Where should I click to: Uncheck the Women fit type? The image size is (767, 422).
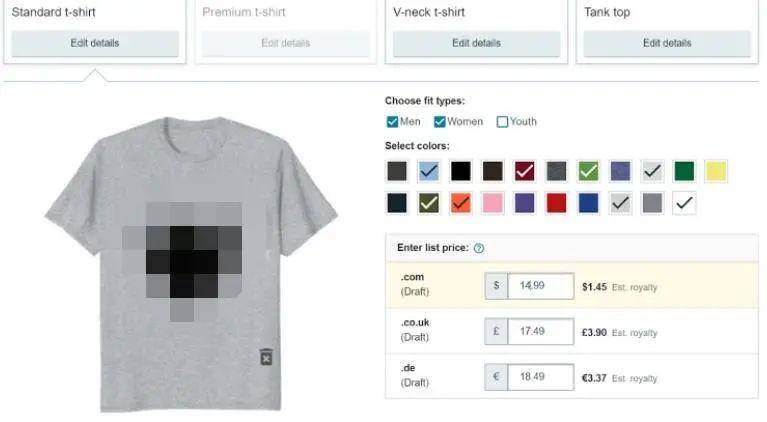(x=440, y=122)
